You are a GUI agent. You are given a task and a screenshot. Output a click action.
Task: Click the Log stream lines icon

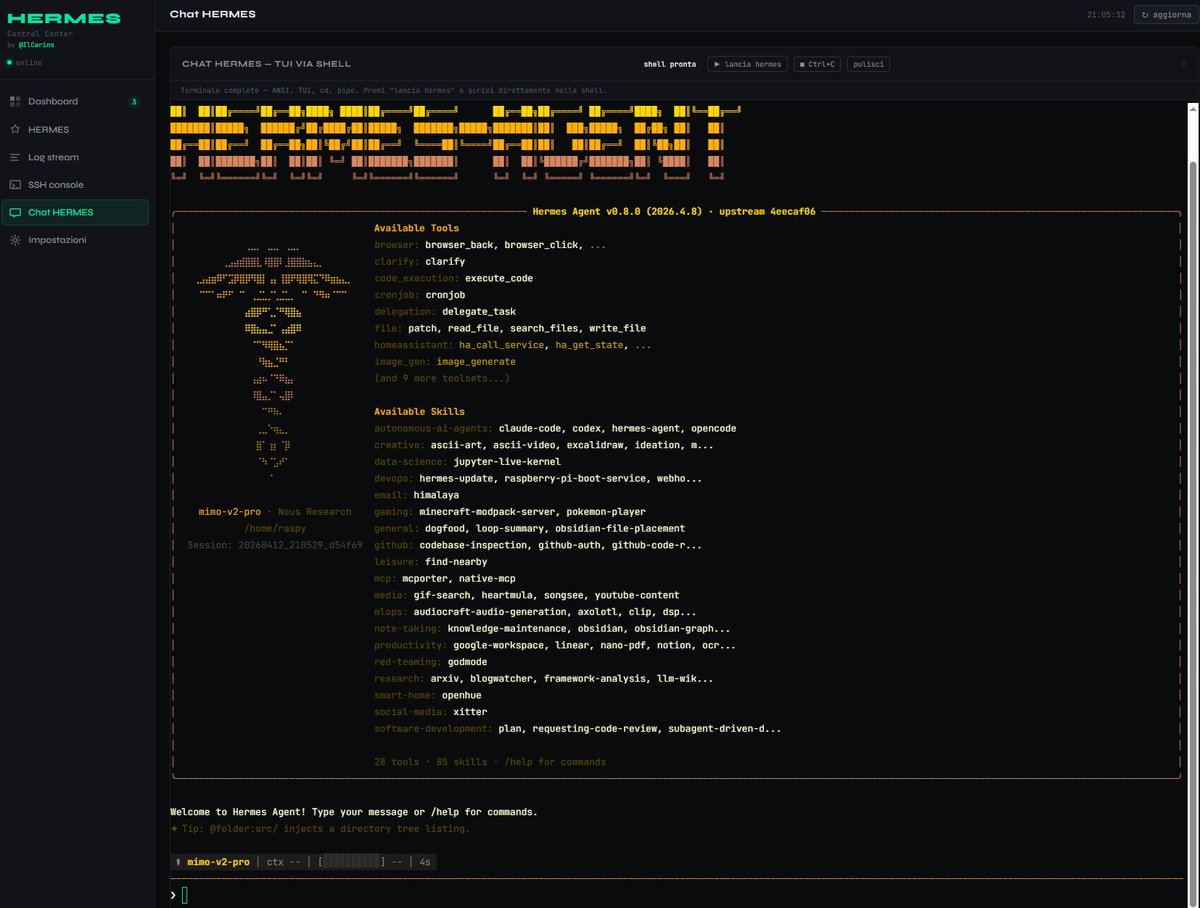click(x=15, y=157)
